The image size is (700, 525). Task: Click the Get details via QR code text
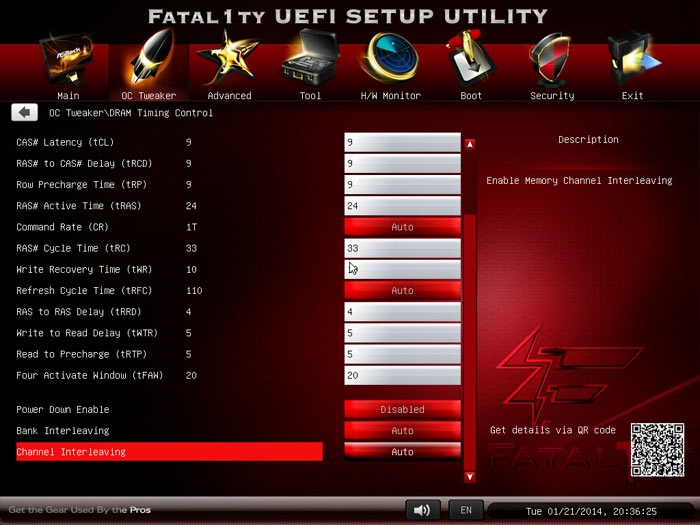point(553,430)
